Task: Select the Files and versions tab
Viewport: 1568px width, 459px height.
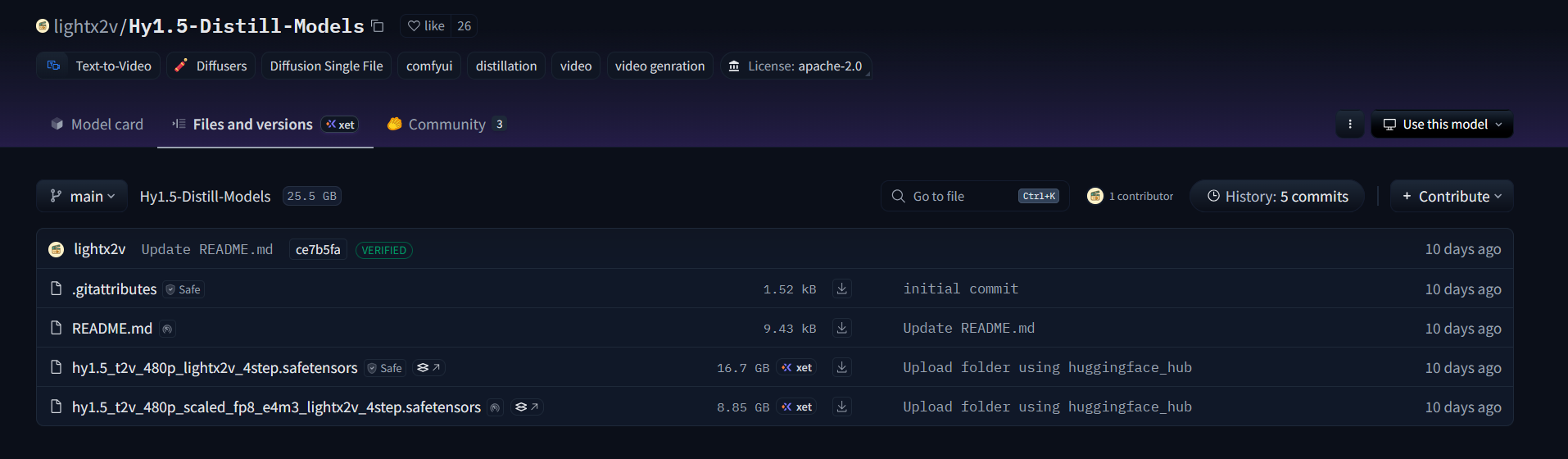Action: pos(265,125)
